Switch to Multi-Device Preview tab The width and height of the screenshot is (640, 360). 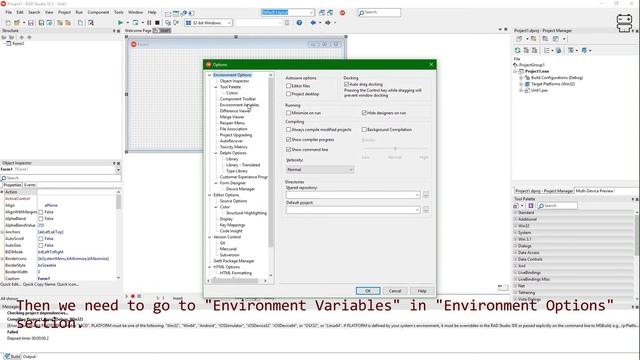pyautogui.click(x=594, y=191)
